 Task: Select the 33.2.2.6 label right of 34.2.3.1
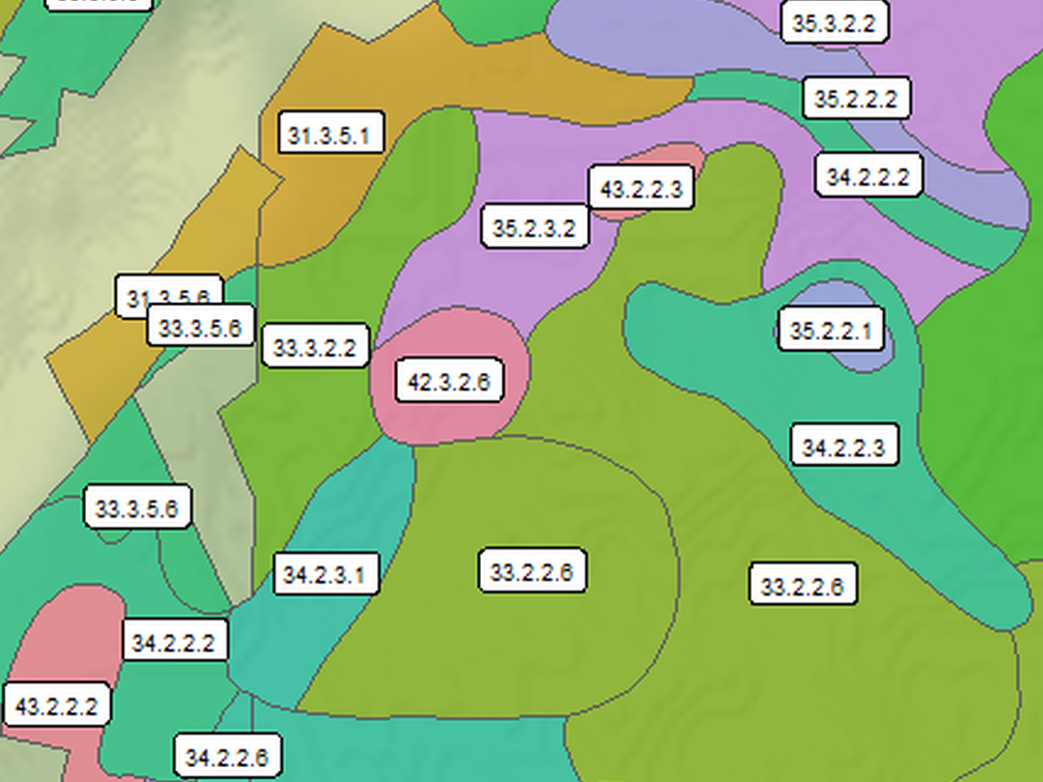532,572
